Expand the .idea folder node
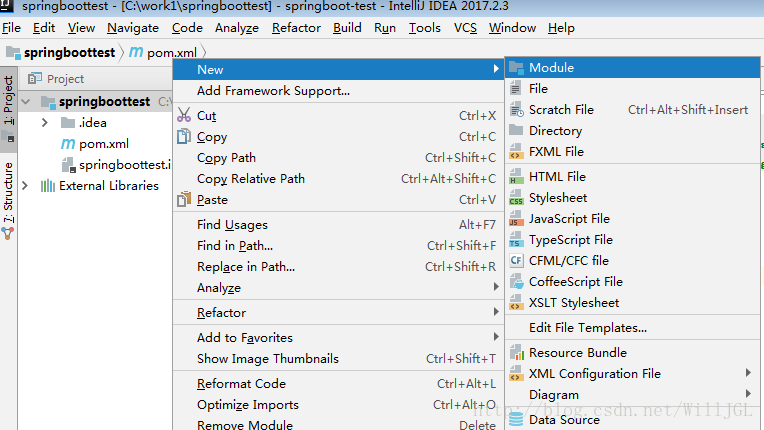 click(45, 123)
